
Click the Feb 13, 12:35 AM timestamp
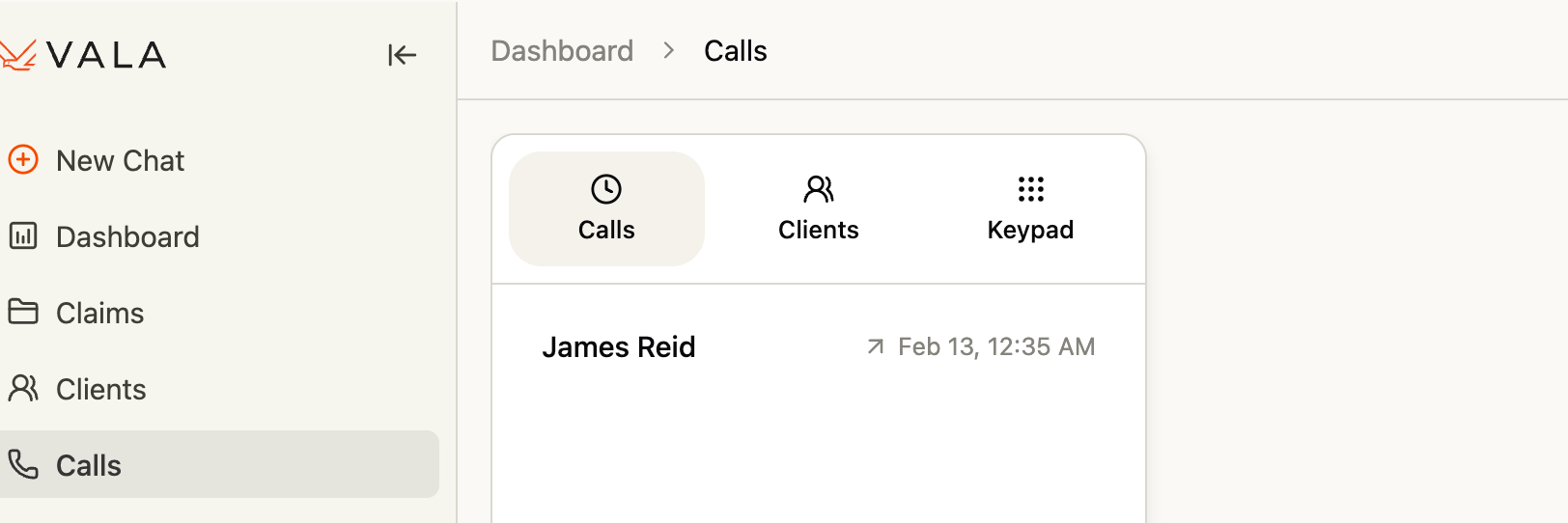point(996,346)
